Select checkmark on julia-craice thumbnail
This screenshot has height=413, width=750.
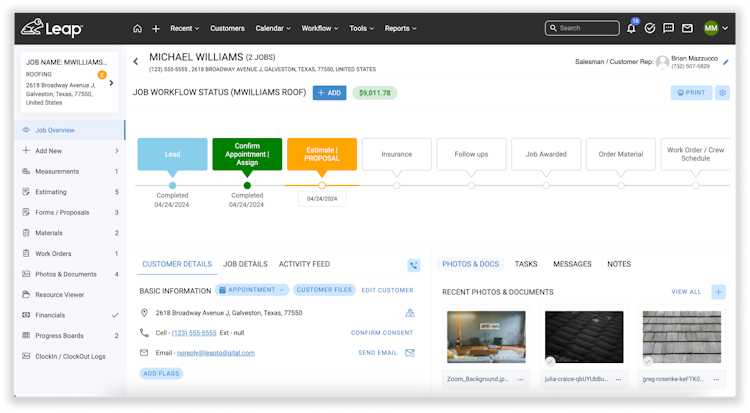click(550, 362)
